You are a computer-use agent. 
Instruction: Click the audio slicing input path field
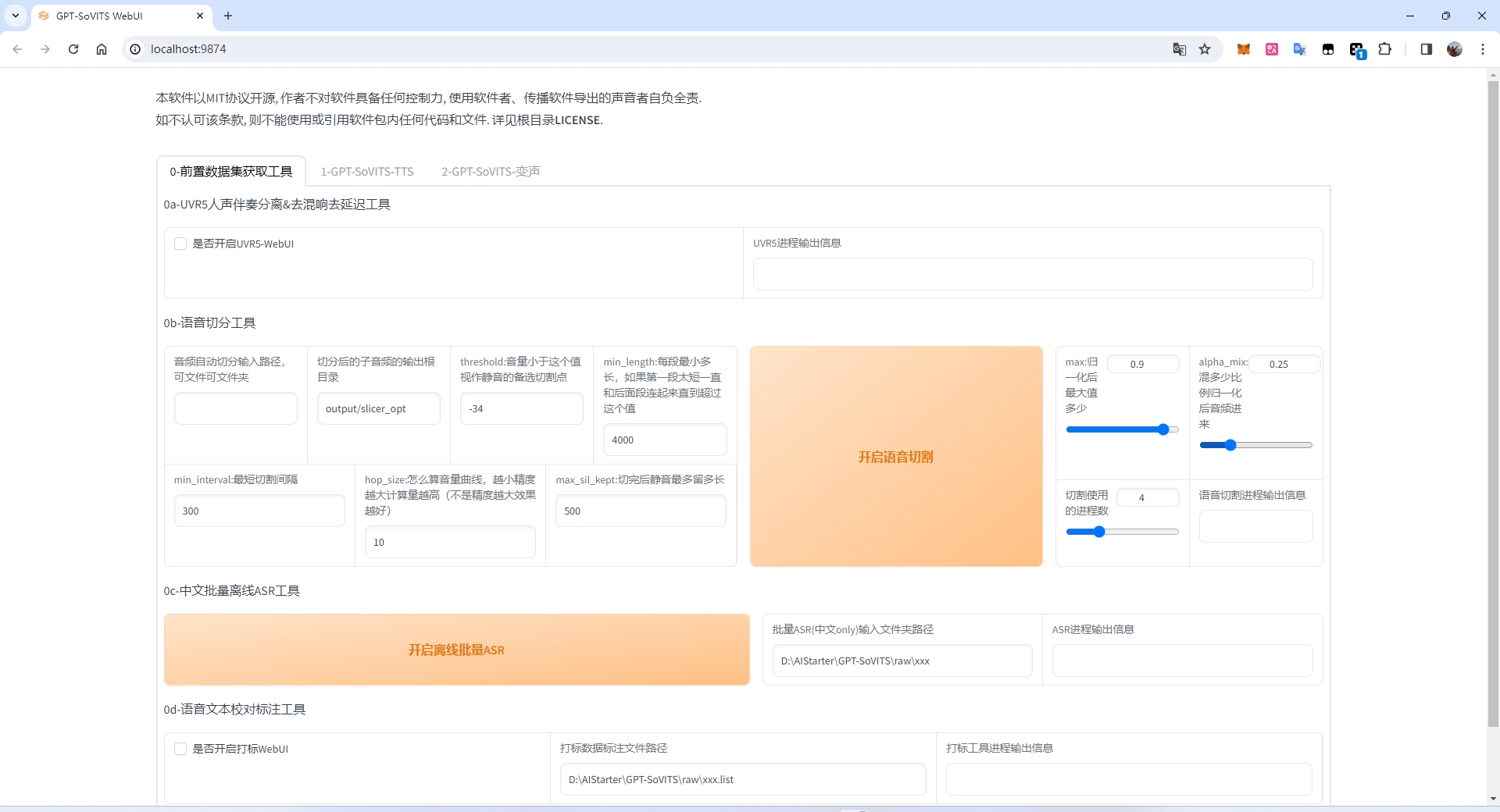click(235, 408)
